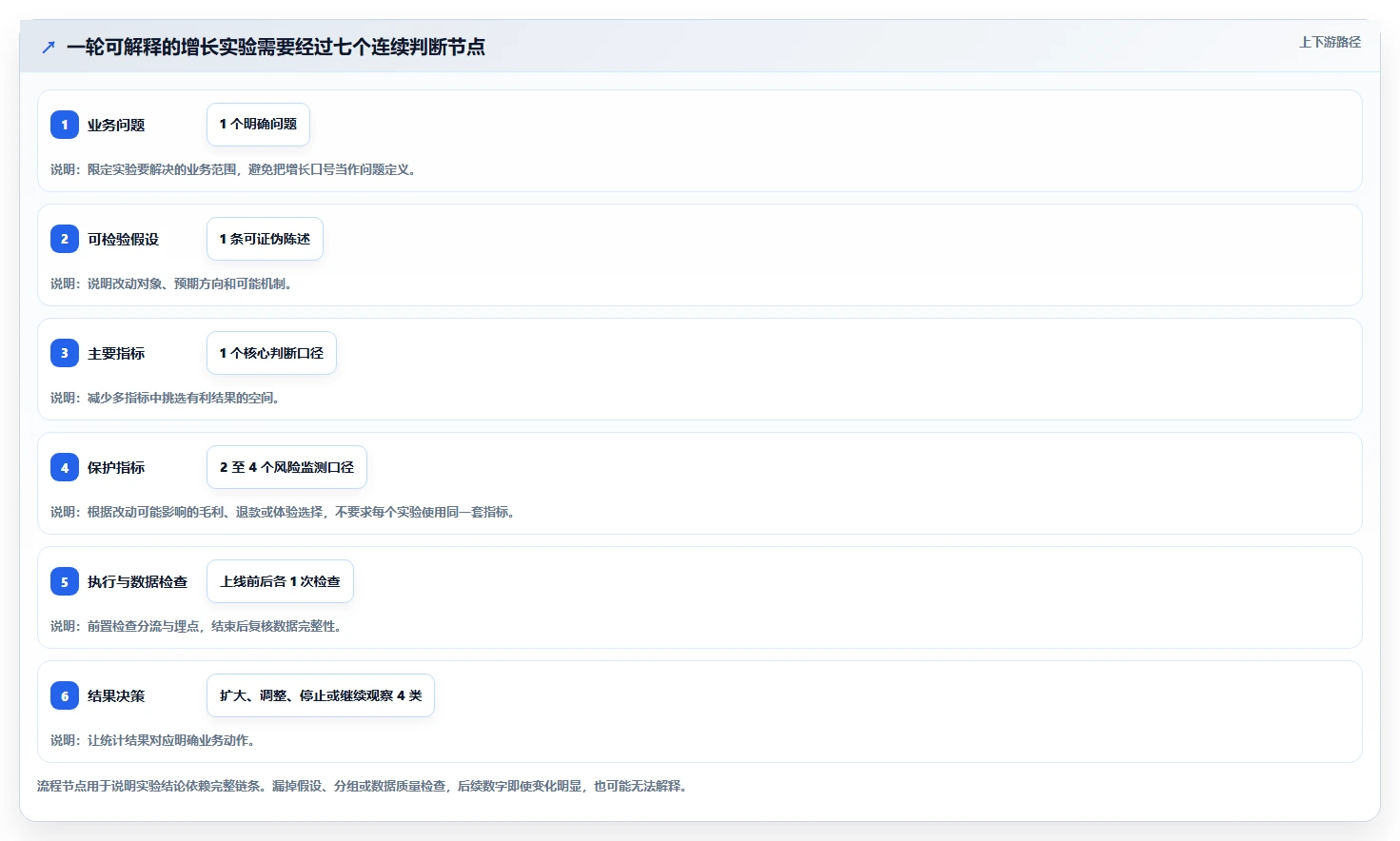The image size is (1400, 841).
Task: Click the '业务问题' step label
Action: 116,125
